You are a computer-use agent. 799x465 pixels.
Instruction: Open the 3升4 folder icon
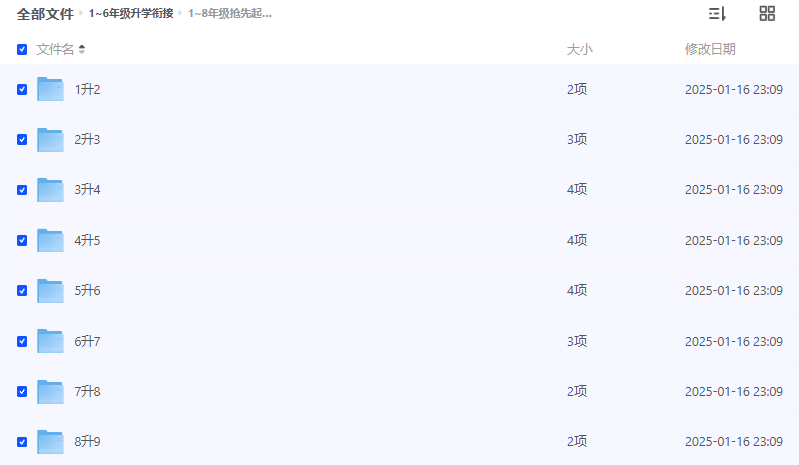tap(50, 189)
